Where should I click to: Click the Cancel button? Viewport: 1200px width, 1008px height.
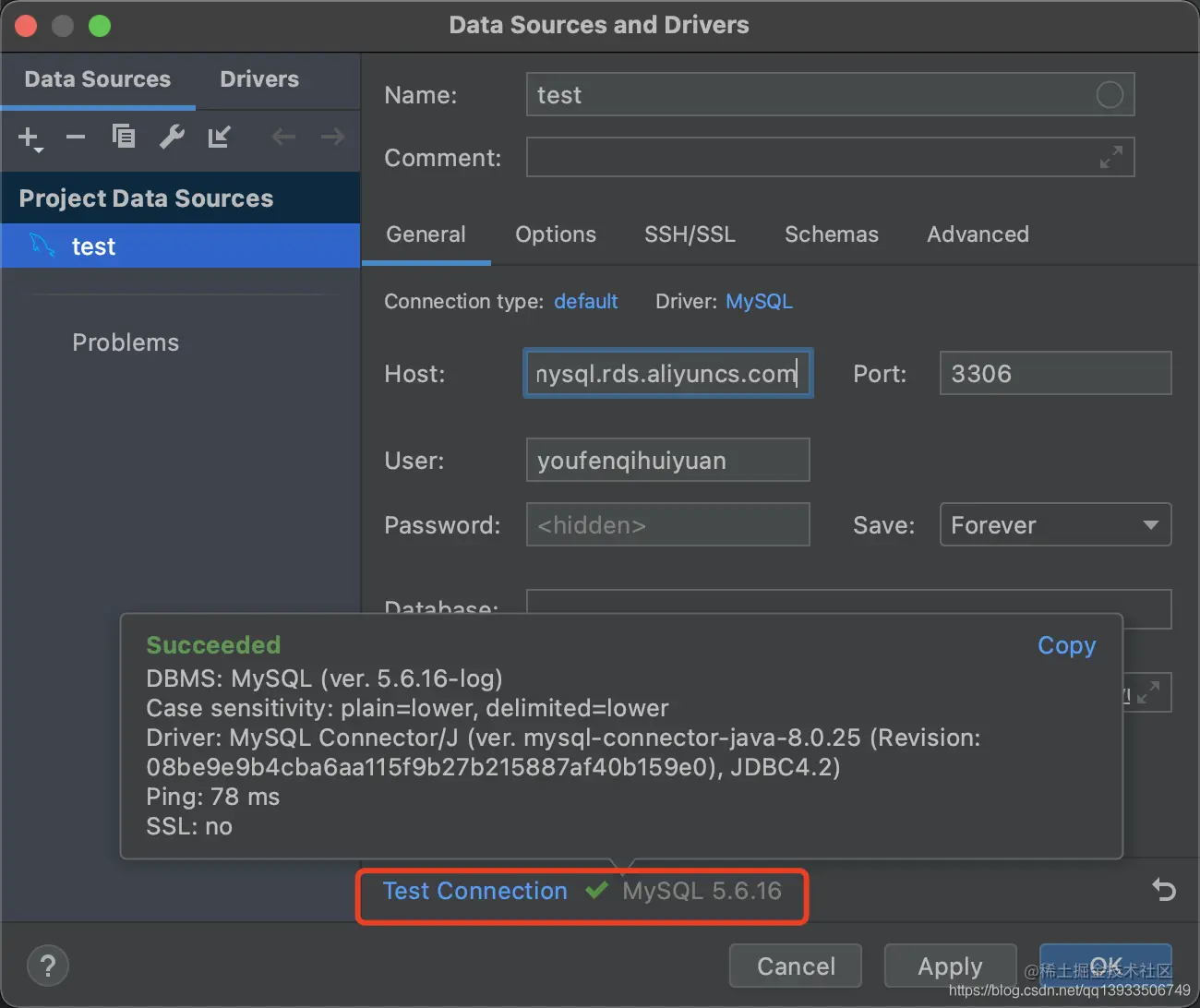click(x=796, y=966)
